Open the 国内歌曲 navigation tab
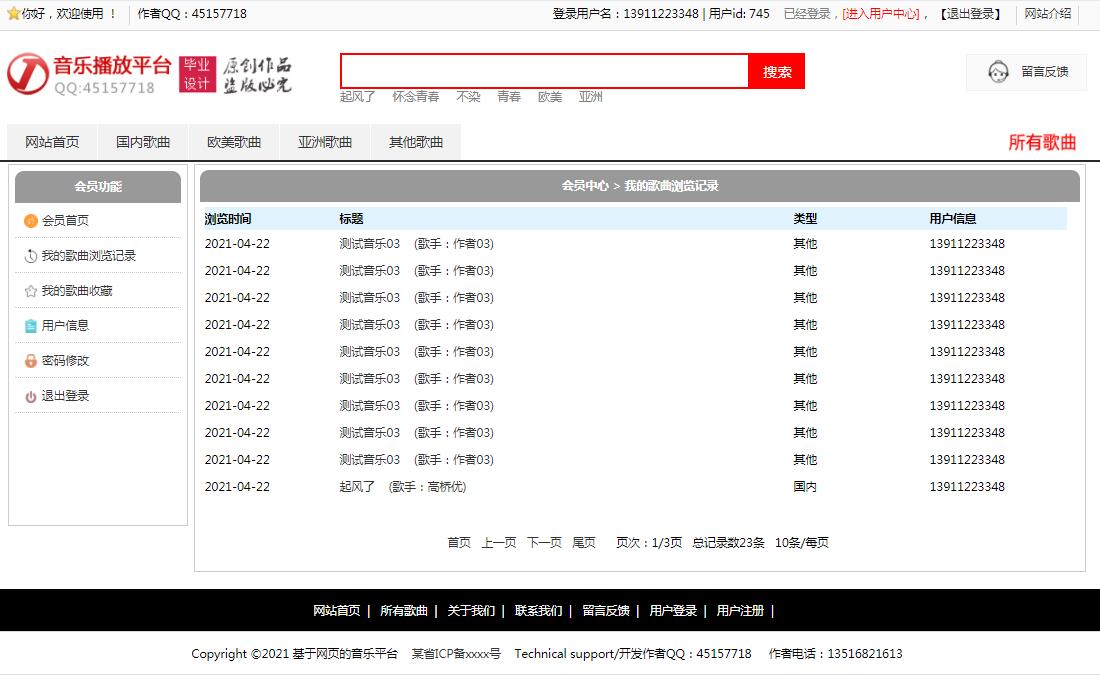1100x681 pixels. [143, 142]
